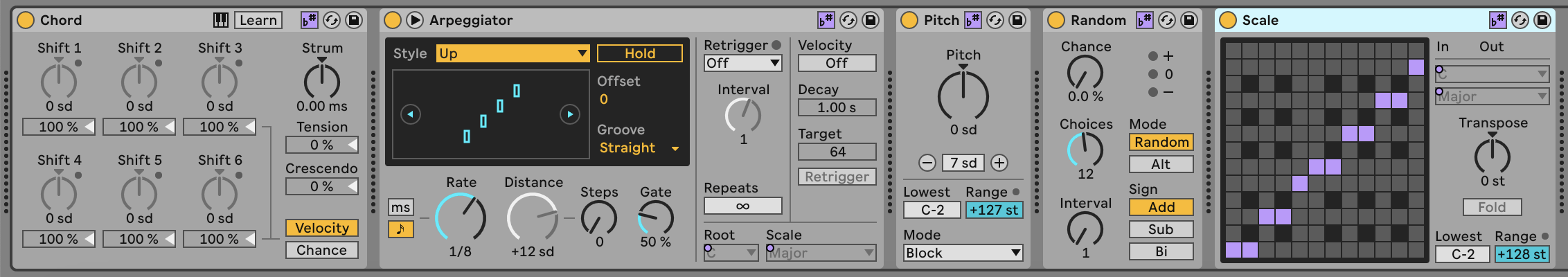This screenshot has width=1568, height=277.
Task: Shift arpeggiator pattern offset left arrow
Action: (x=411, y=114)
